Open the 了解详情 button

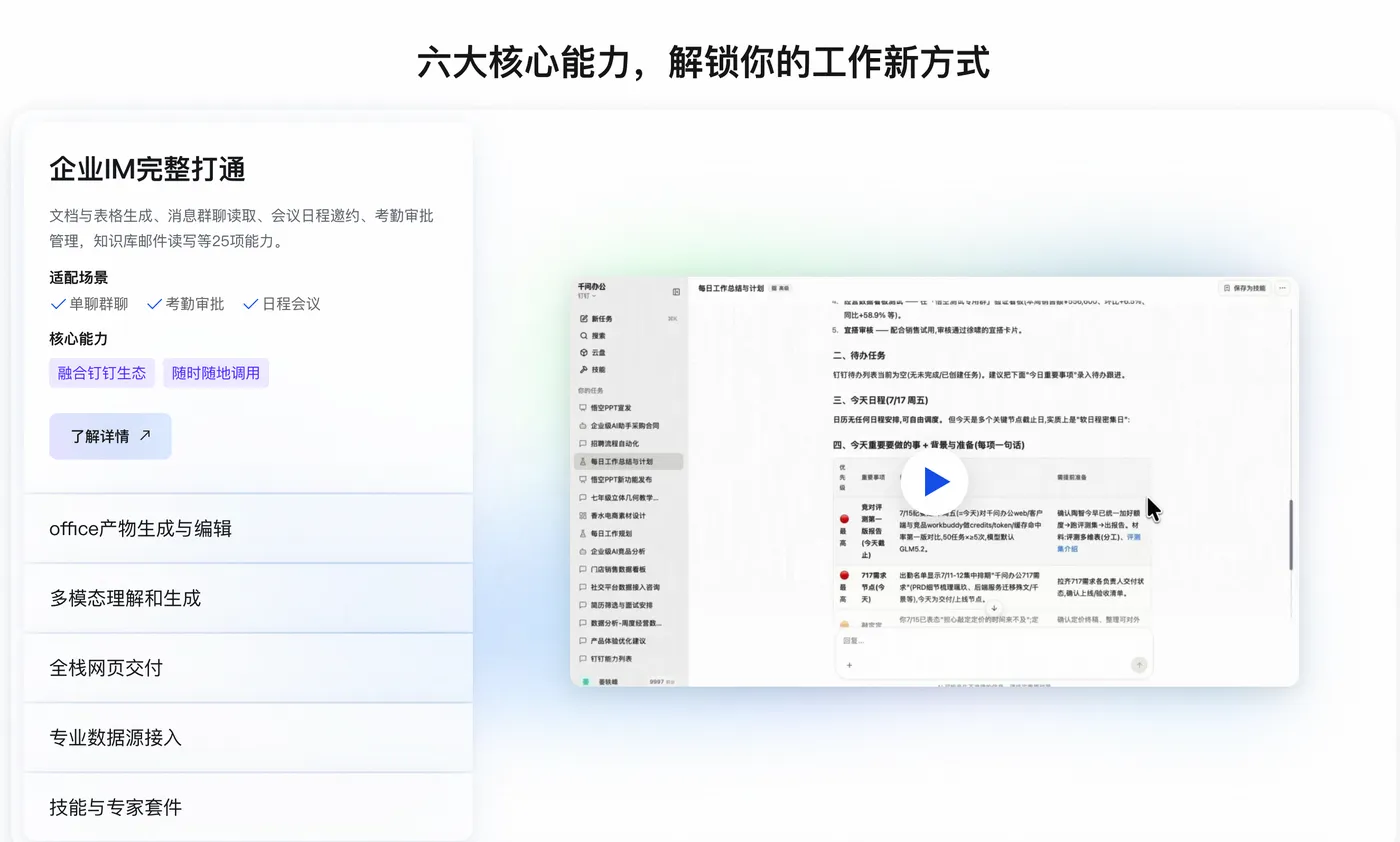coord(110,436)
